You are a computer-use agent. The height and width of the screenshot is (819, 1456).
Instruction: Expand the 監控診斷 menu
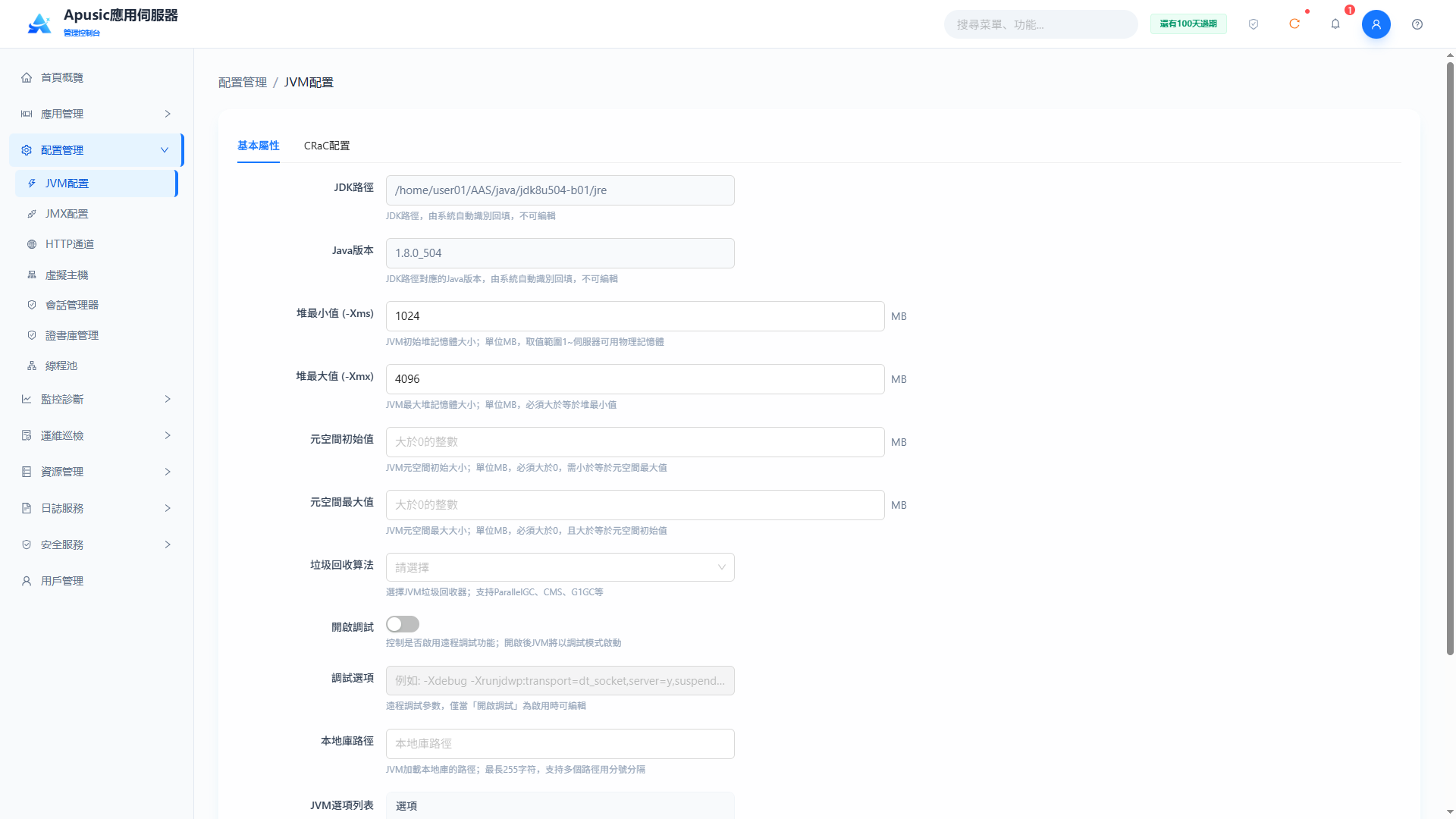click(x=96, y=399)
